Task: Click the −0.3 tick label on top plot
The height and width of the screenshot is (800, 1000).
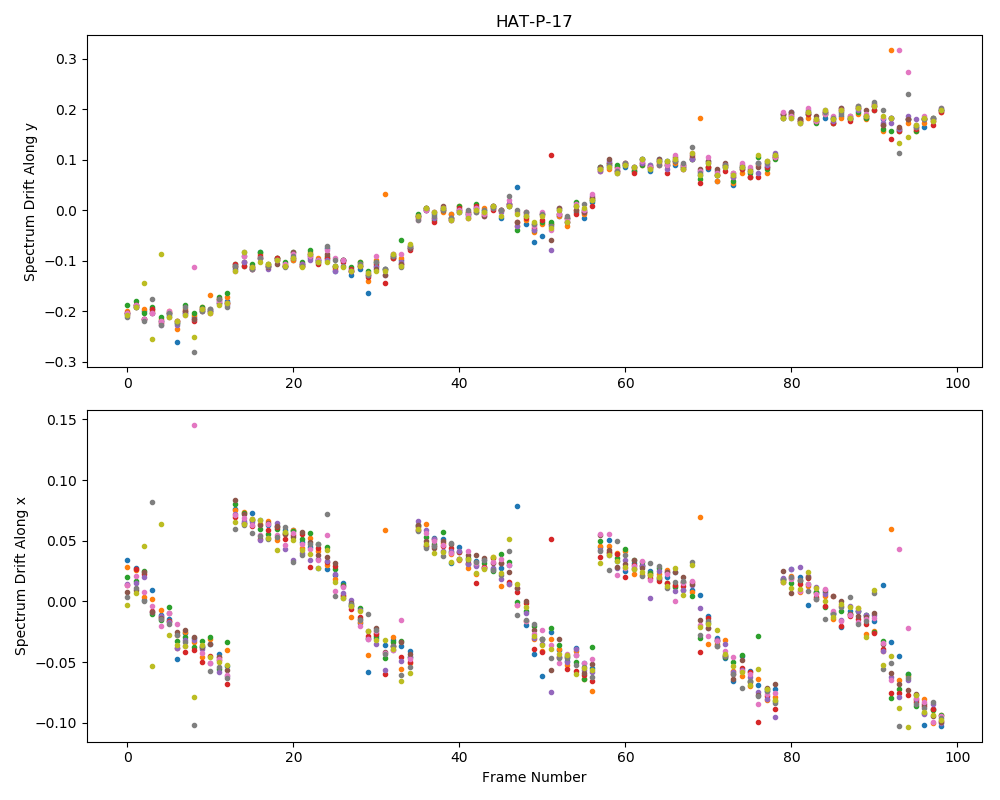Action: point(64,362)
